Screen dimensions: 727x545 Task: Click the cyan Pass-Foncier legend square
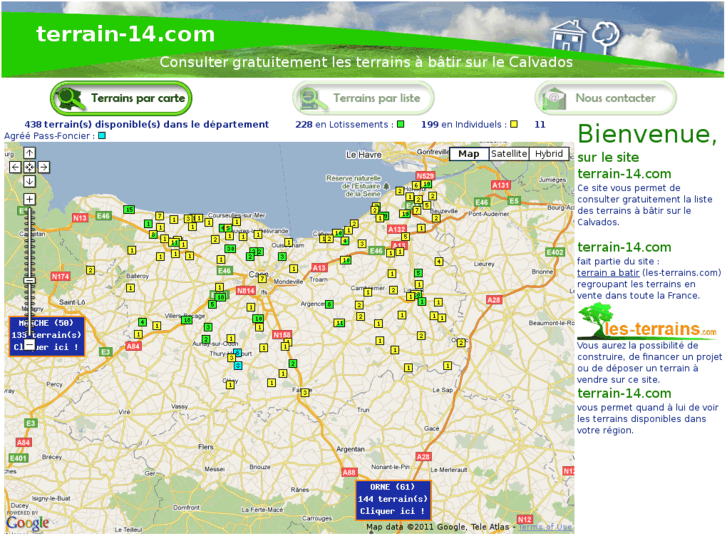click(102, 136)
